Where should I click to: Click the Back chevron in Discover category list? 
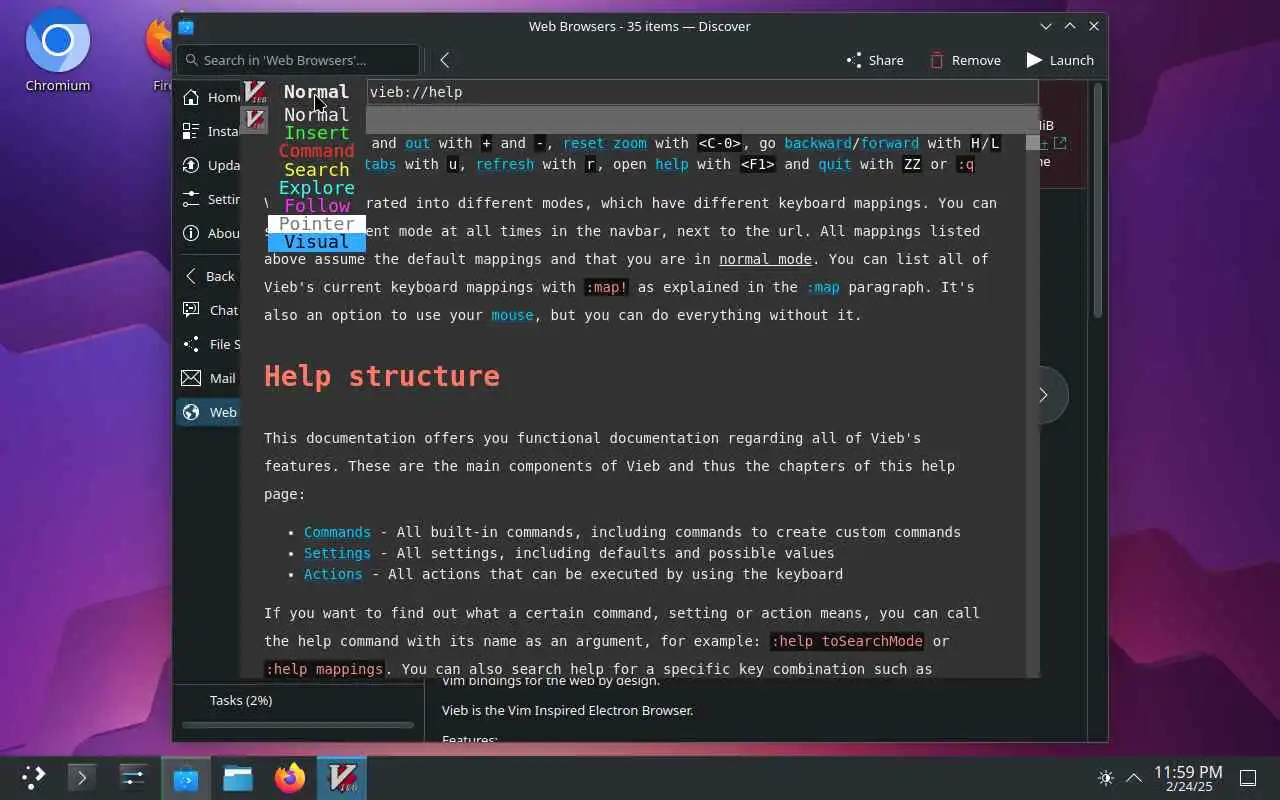tap(191, 276)
